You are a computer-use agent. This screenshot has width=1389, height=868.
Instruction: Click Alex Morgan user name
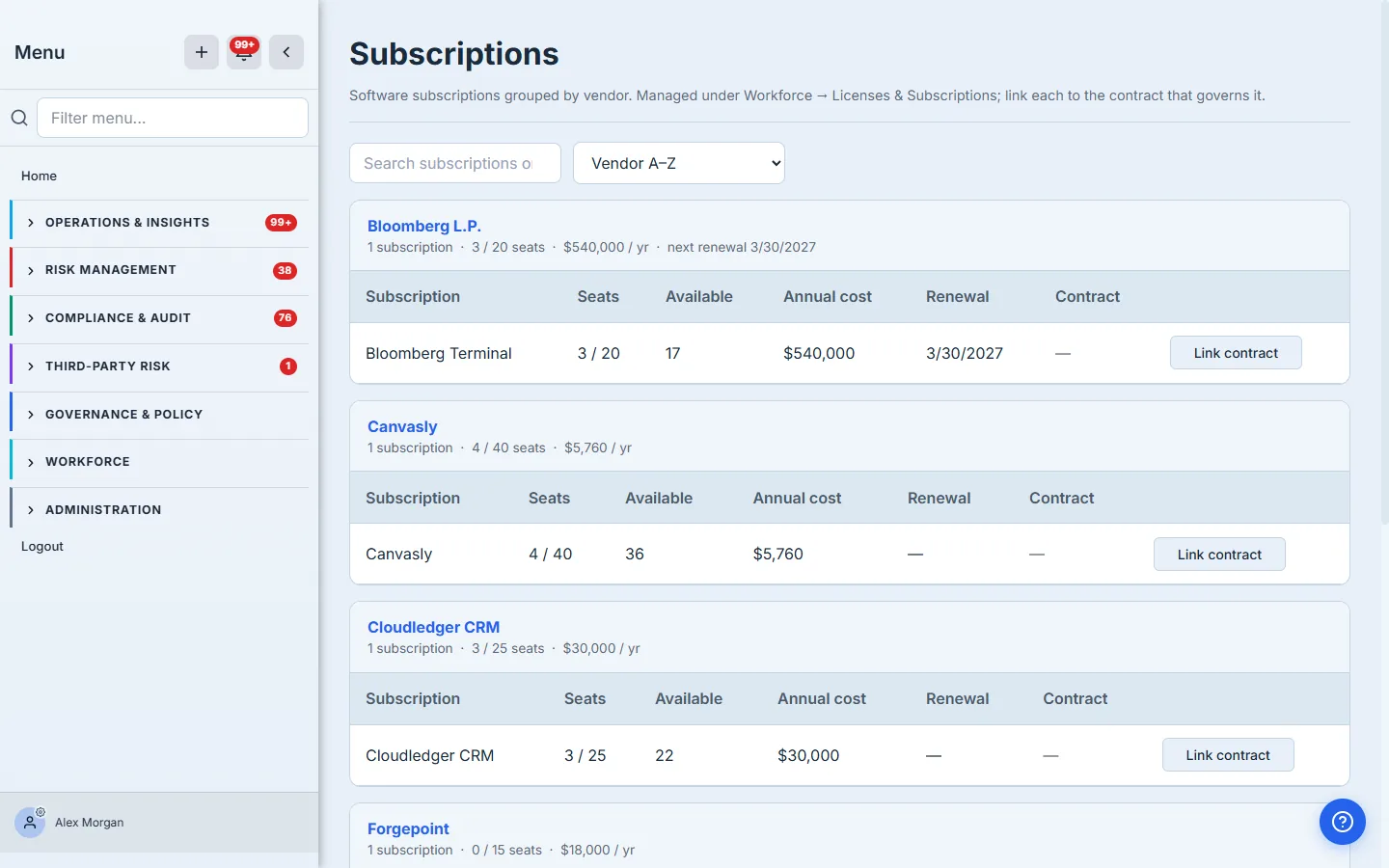pos(90,823)
